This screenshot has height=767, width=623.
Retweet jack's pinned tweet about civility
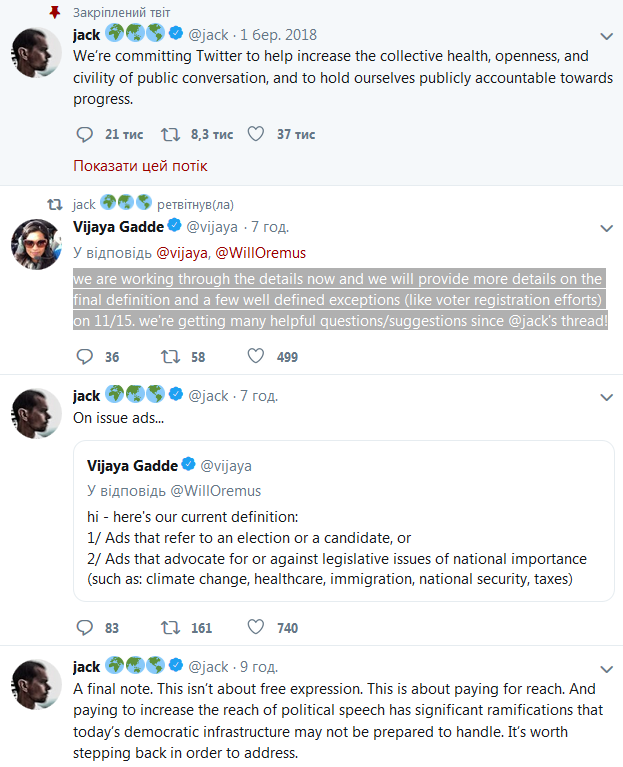[x=171, y=134]
